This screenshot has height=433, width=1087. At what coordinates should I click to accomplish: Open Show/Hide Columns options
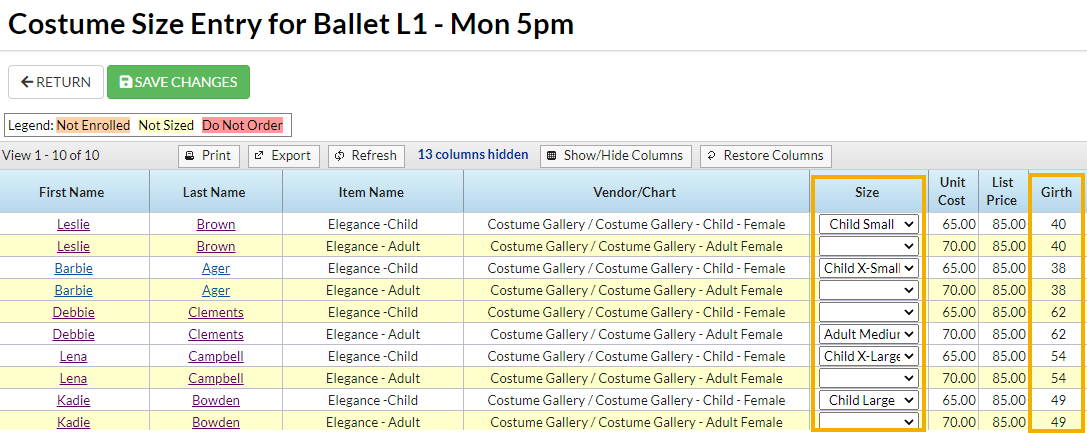(615, 156)
